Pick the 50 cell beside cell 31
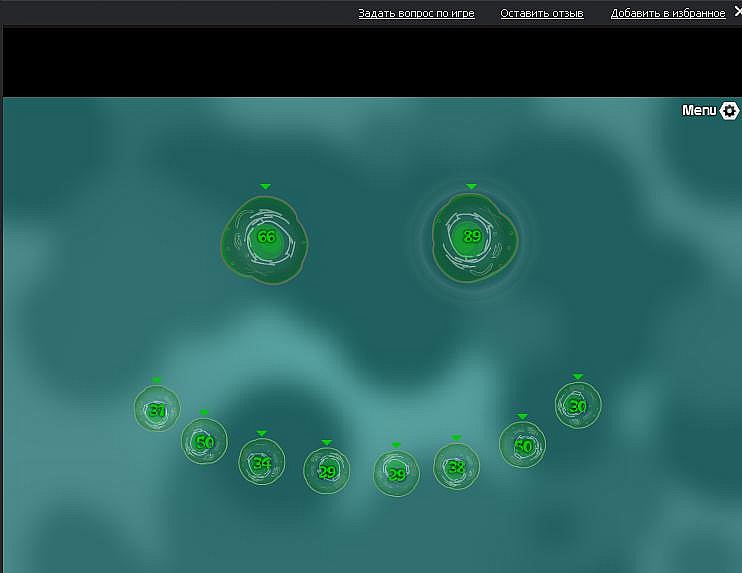The image size is (742, 573). click(x=204, y=441)
